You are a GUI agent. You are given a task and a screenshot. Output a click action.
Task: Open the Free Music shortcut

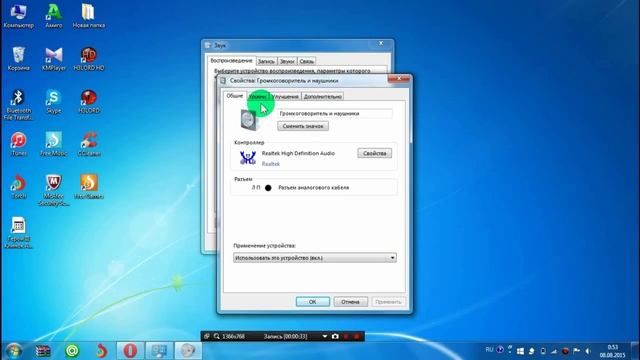(x=53, y=144)
